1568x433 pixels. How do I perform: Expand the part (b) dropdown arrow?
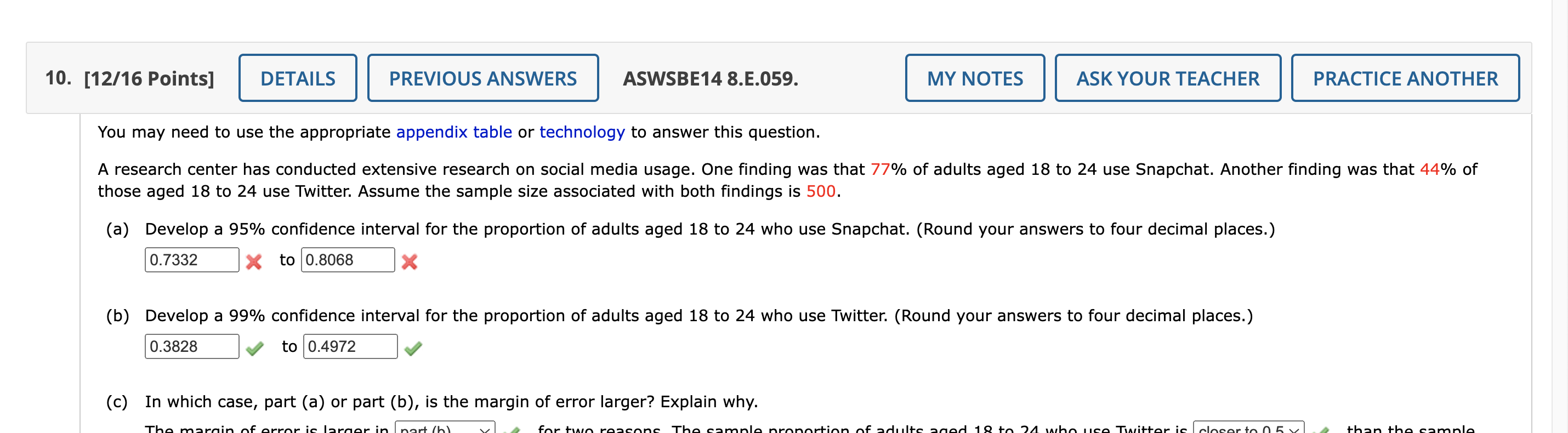(485, 430)
